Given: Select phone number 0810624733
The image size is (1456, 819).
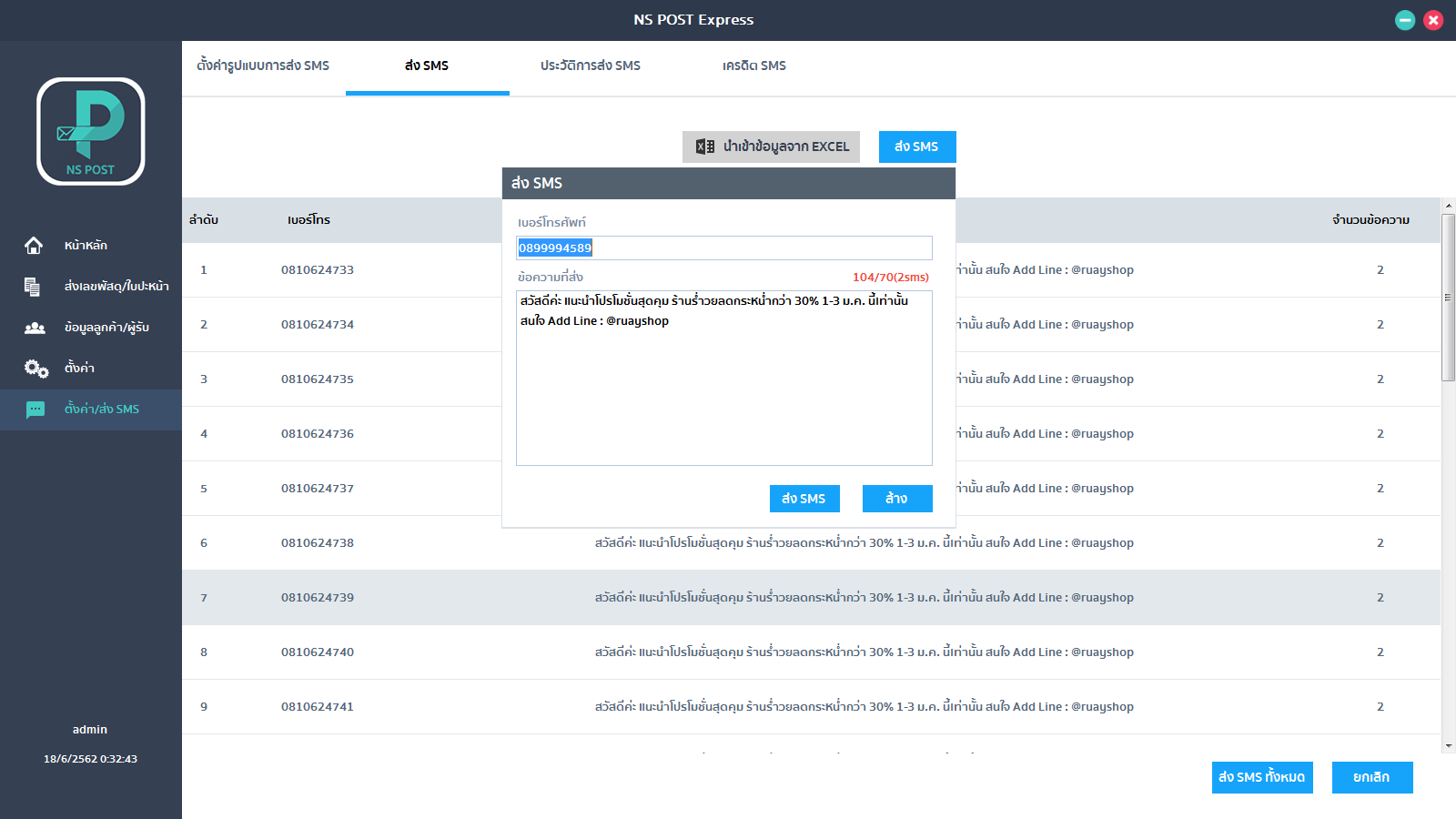Looking at the screenshot, I should point(318,269).
